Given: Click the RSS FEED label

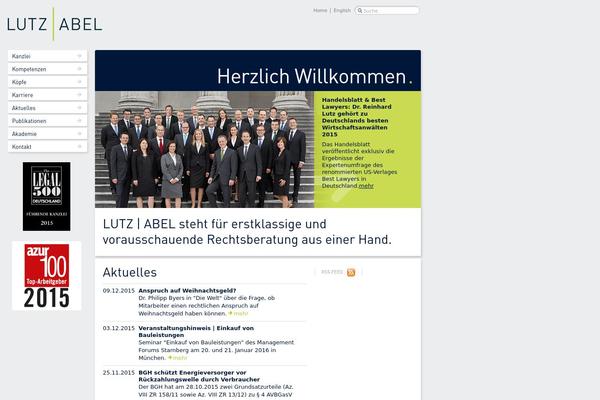Looking at the screenshot, I should (x=332, y=272).
